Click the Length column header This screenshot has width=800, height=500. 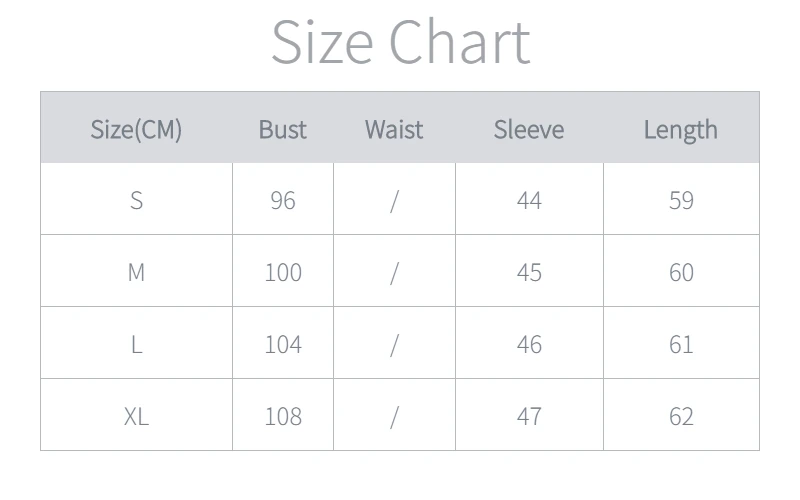point(681,129)
